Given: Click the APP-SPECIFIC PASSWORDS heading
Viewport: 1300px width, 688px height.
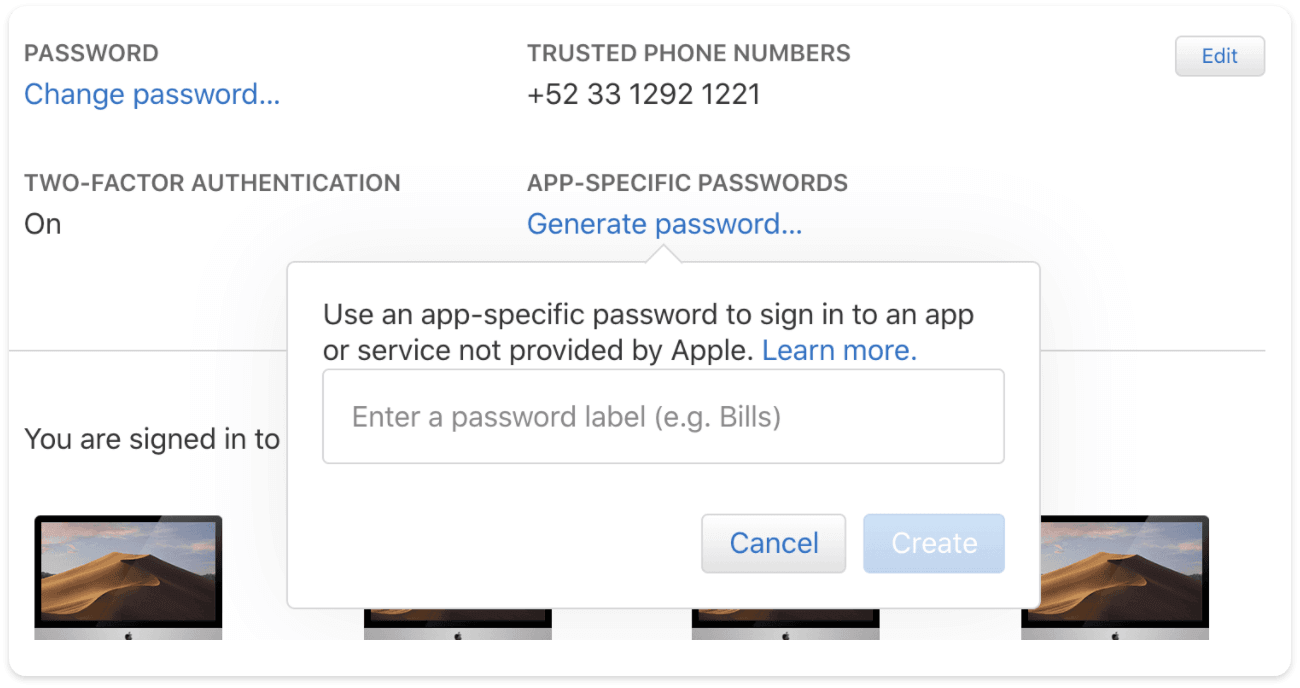Looking at the screenshot, I should coord(687,183).
